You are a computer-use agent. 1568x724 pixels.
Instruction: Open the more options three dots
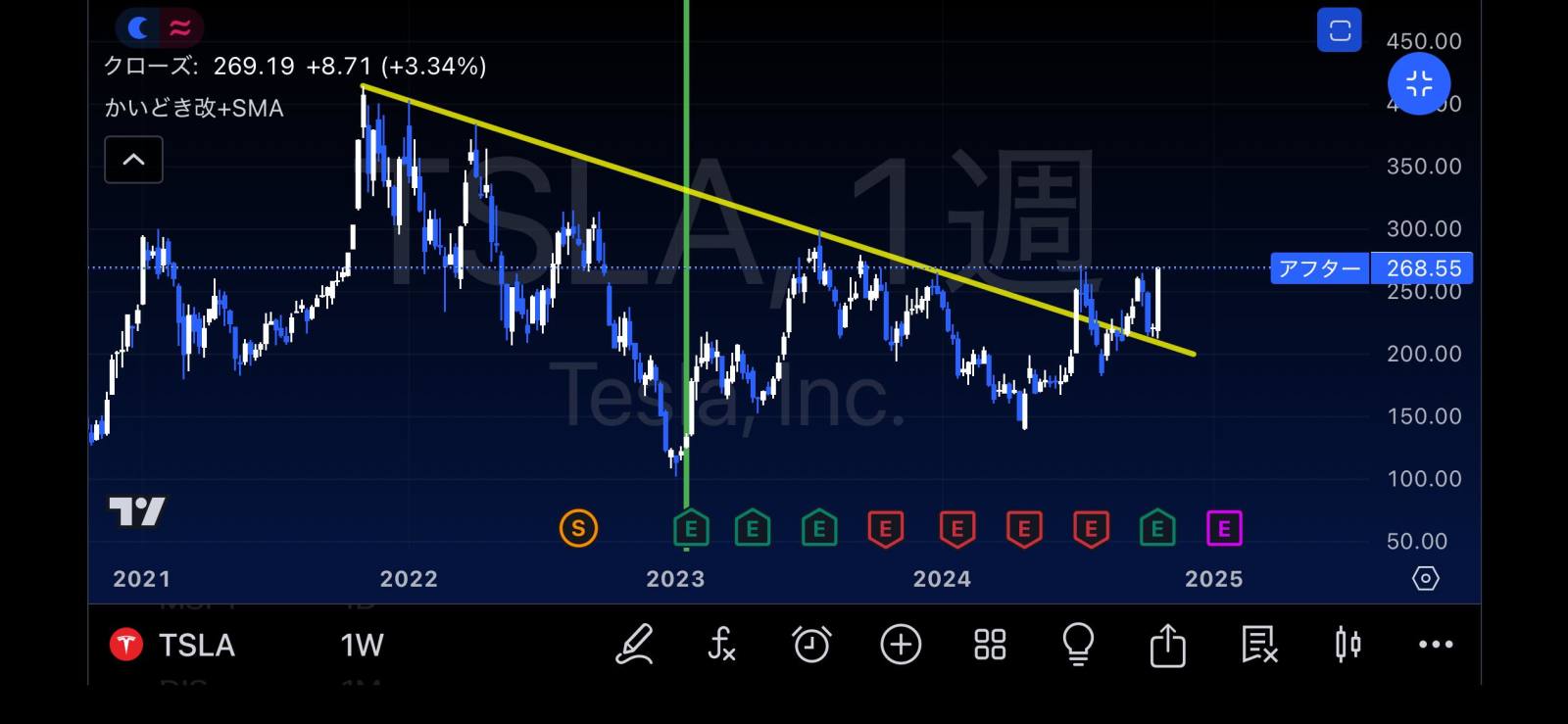1436,645
